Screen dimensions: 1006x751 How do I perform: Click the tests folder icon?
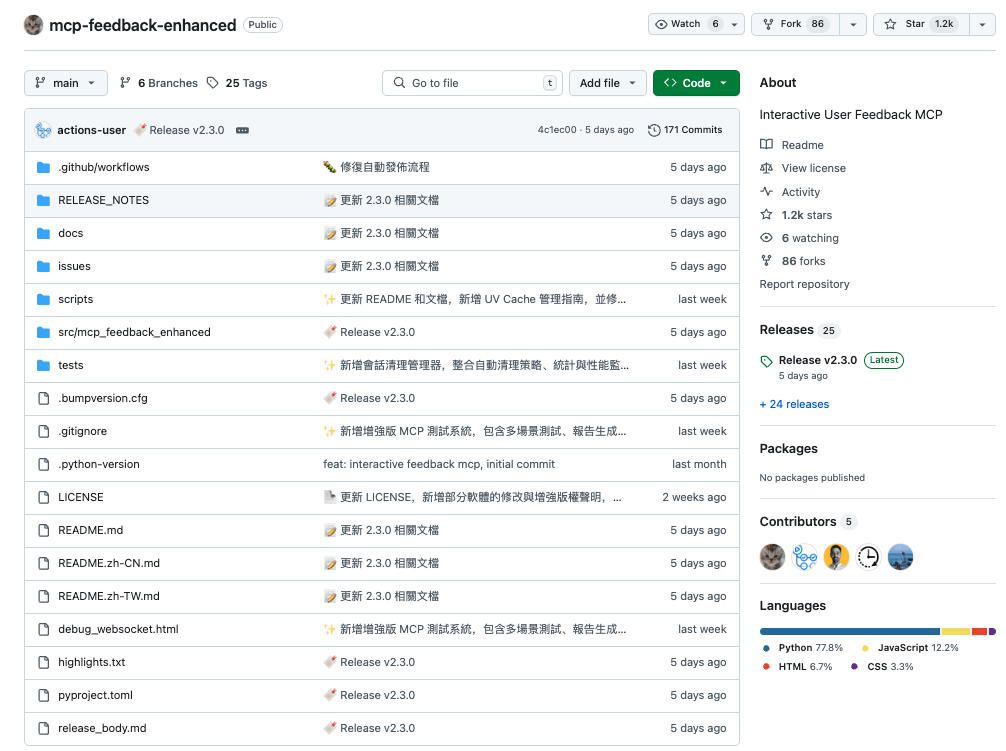(43, 366)
